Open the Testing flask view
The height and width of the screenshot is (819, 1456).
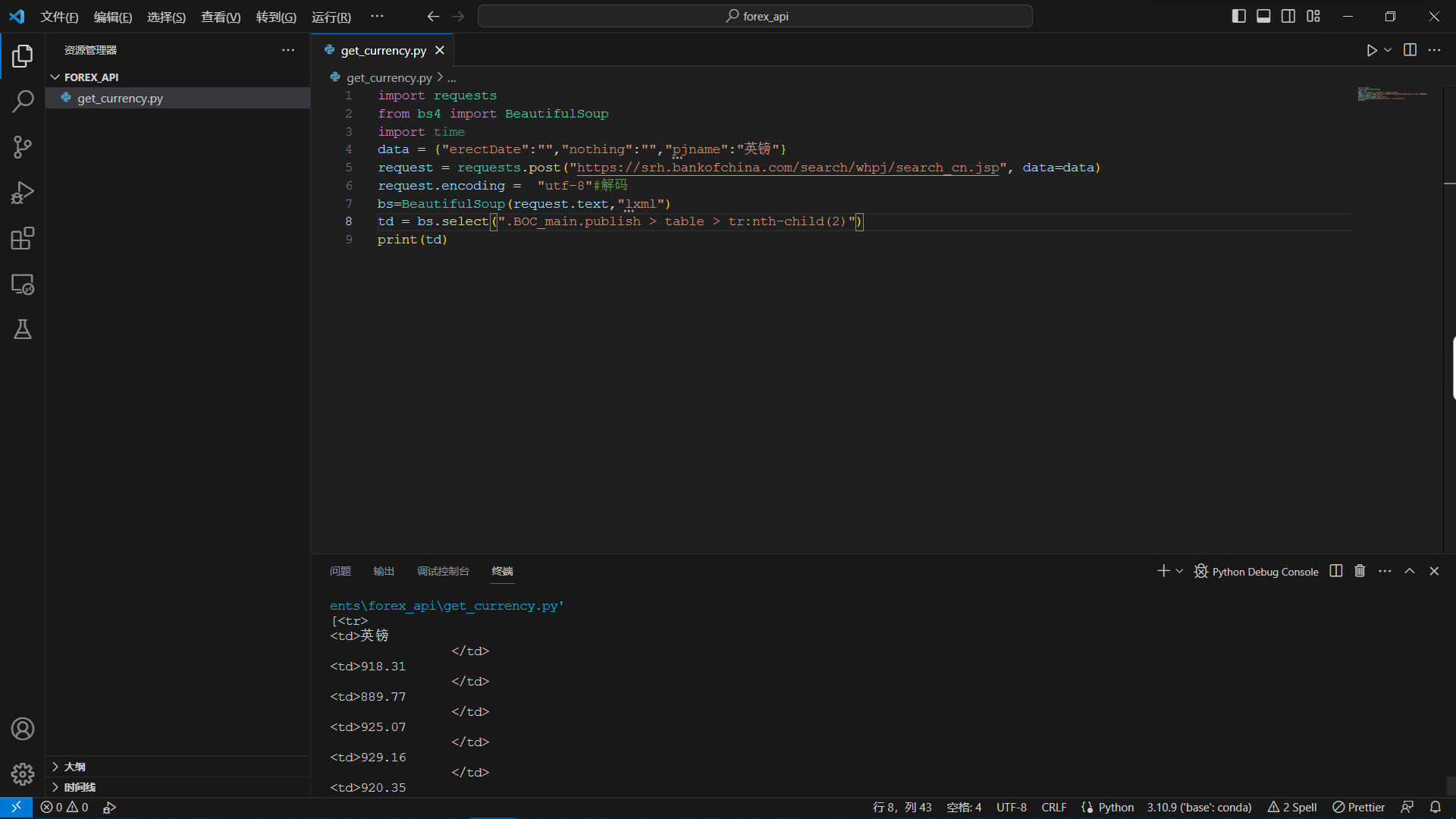coord(23,329)
